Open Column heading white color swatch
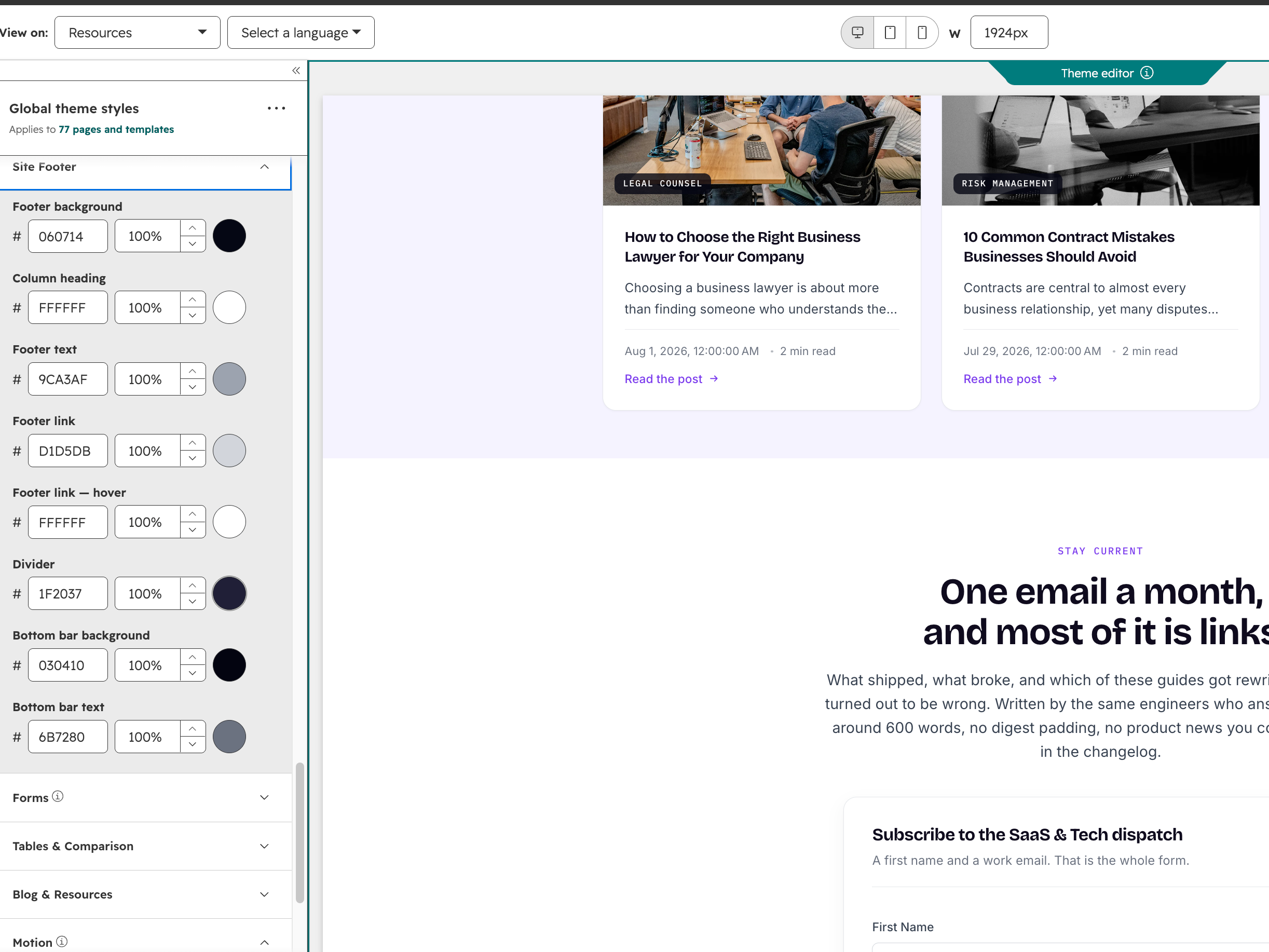Screen dimensions: 1269x952 click(229, 308)
